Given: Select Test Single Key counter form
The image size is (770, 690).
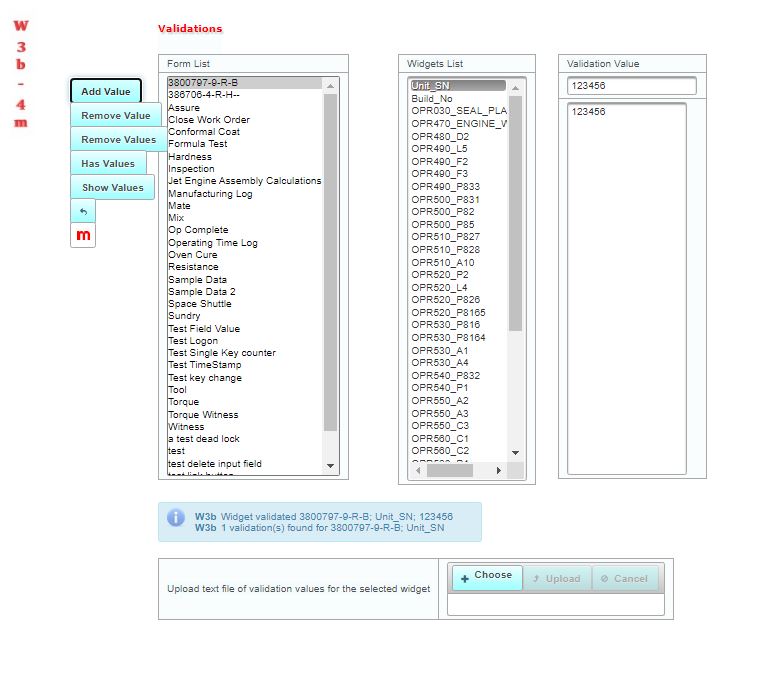Looking at the screenshot, I should (245, 353).
